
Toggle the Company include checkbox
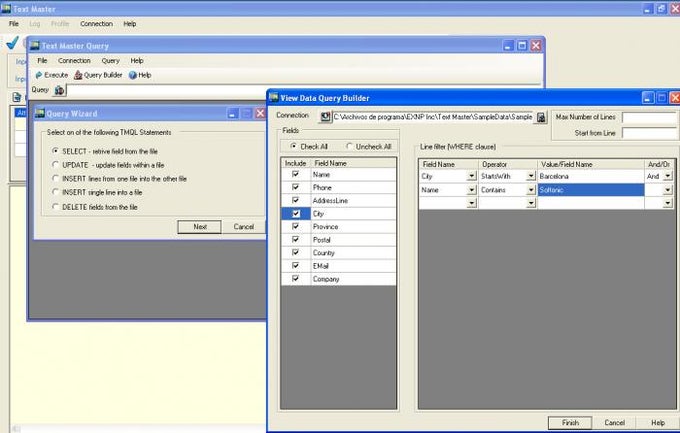coord(295,279)
